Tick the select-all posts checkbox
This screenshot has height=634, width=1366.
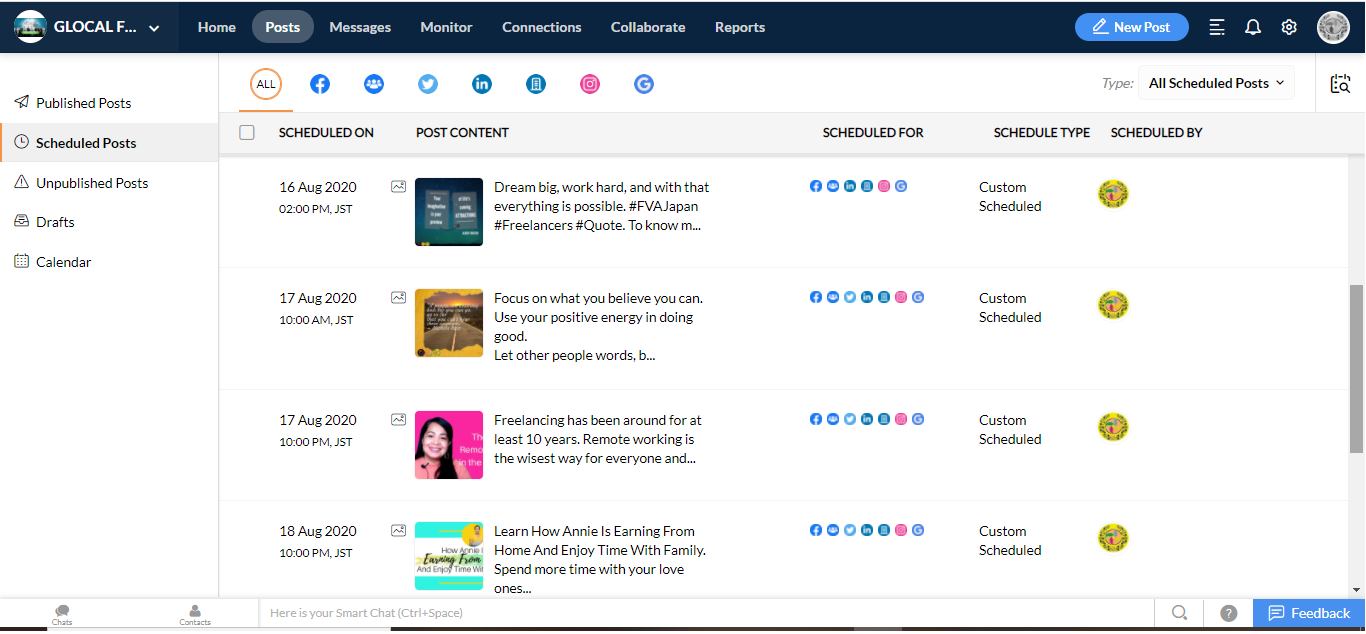pyautogui.click(x=247, y=132)
